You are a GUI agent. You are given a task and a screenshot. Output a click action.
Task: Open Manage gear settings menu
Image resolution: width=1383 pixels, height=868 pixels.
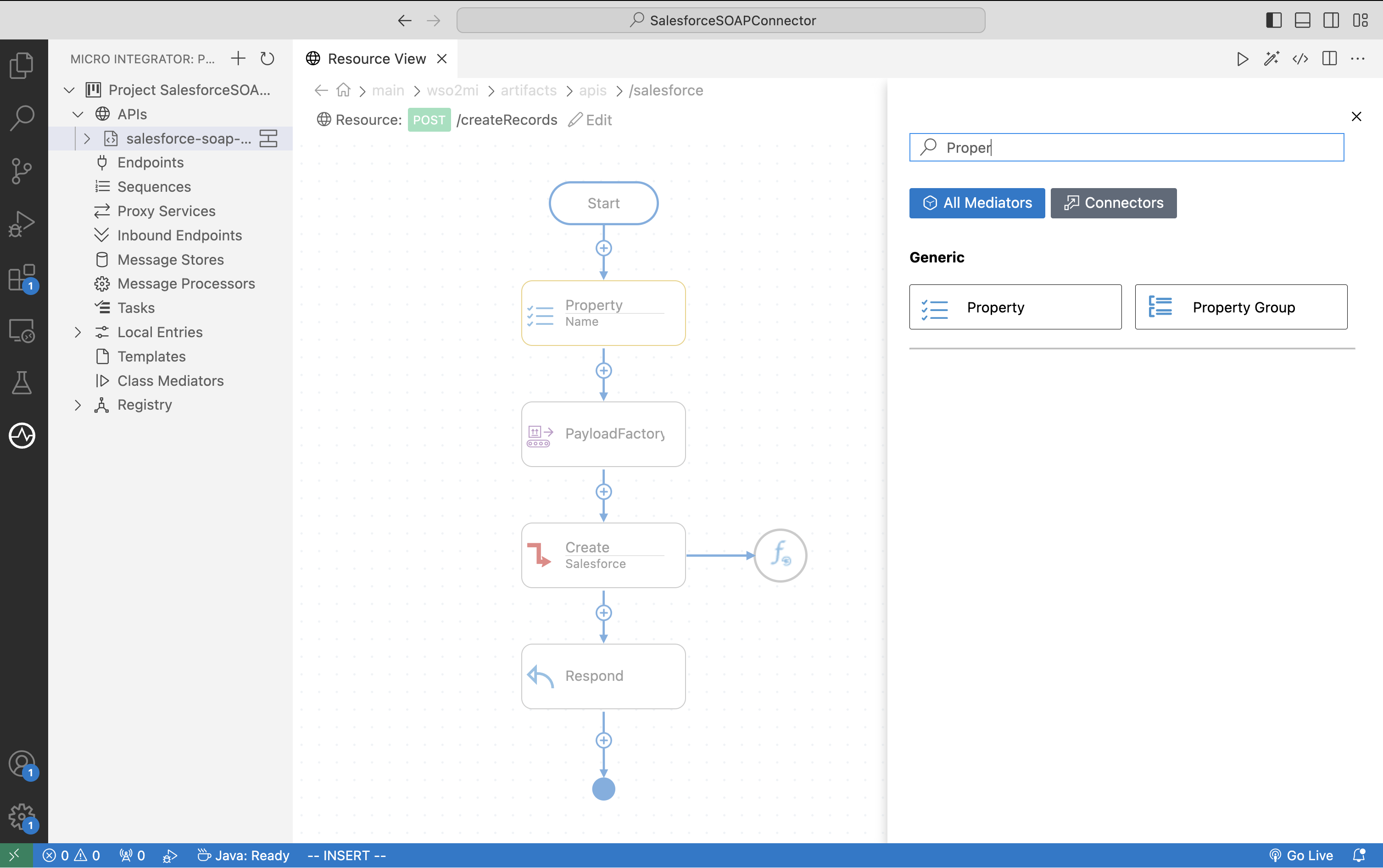22,818
